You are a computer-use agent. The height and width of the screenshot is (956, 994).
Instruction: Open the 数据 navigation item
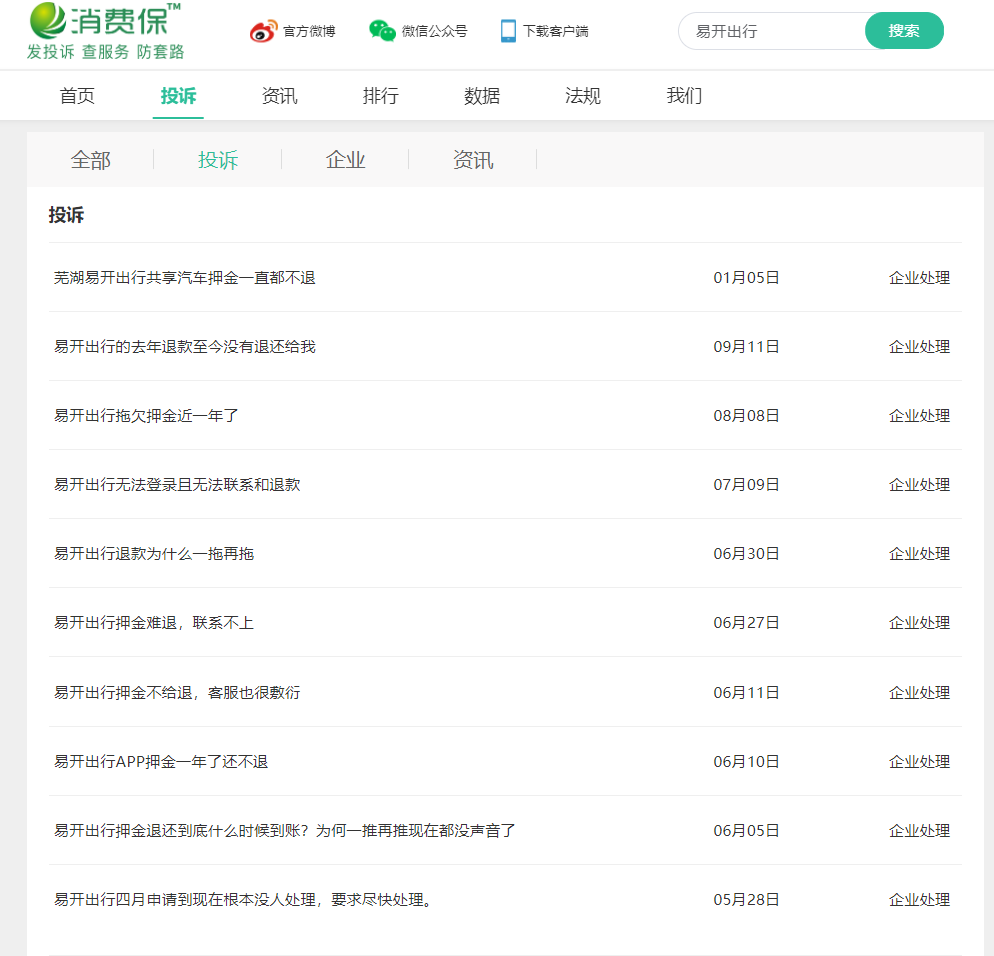pos(482,96)
